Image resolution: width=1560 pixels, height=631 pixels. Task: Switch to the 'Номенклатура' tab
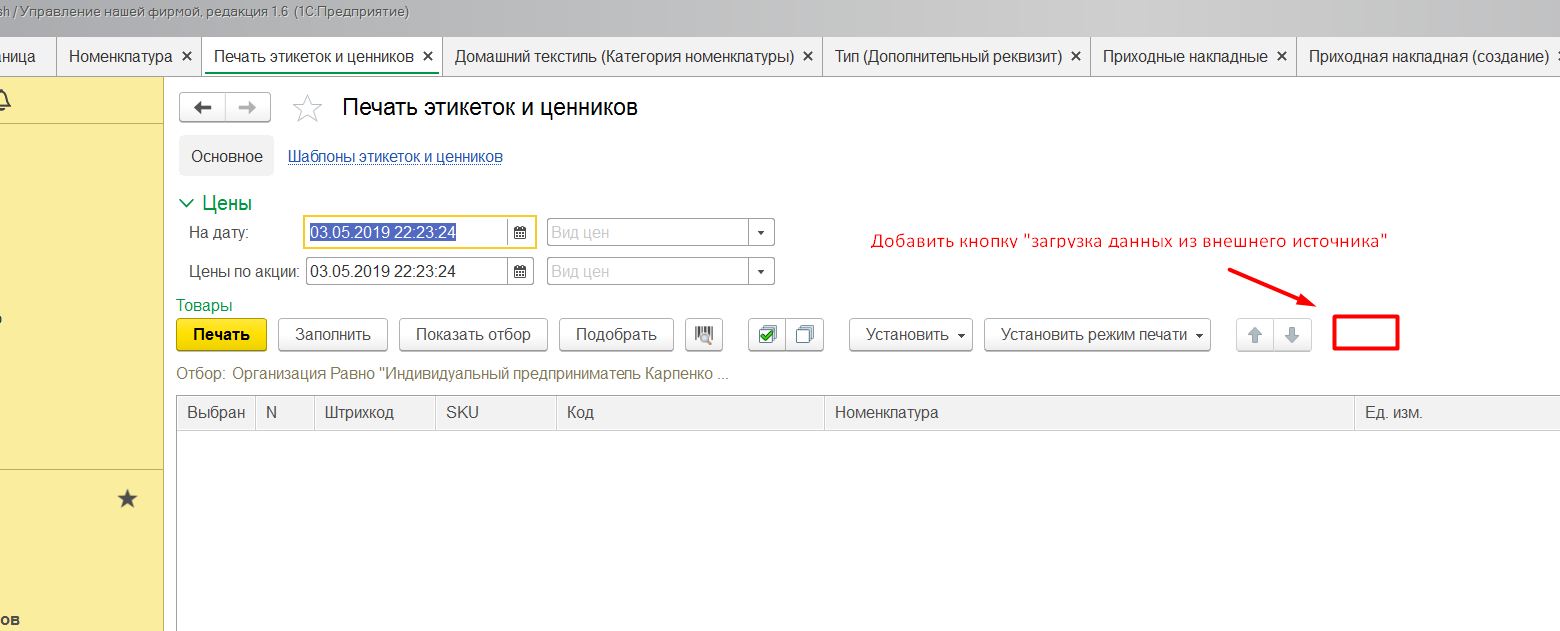[120, 56]
